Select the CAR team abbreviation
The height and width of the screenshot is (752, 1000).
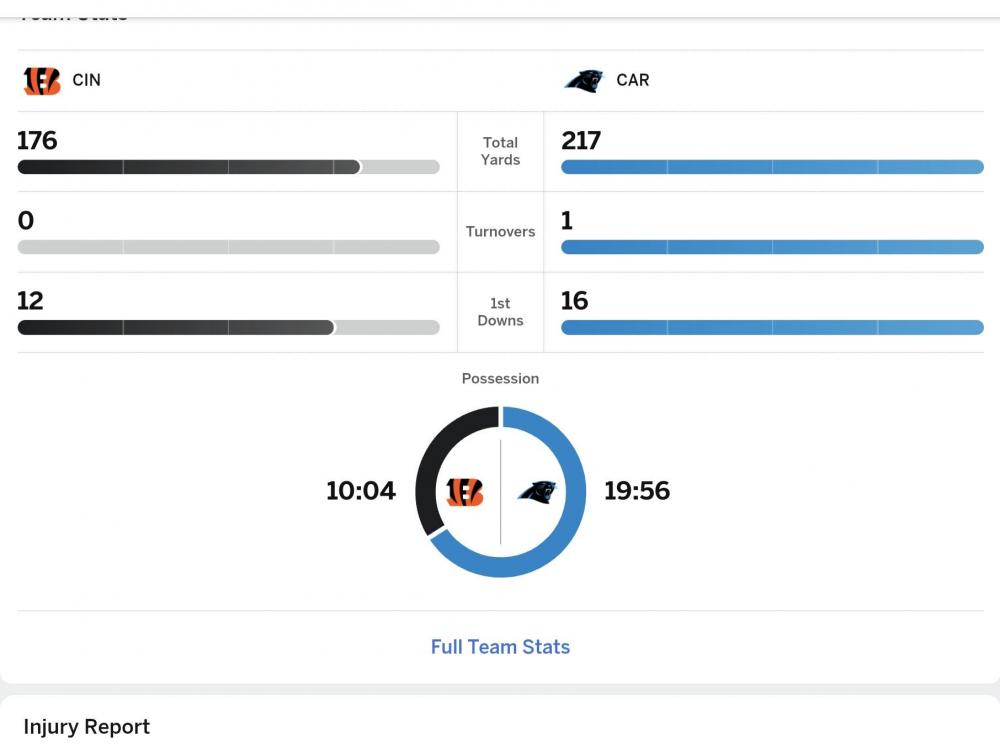coord(632,80)
